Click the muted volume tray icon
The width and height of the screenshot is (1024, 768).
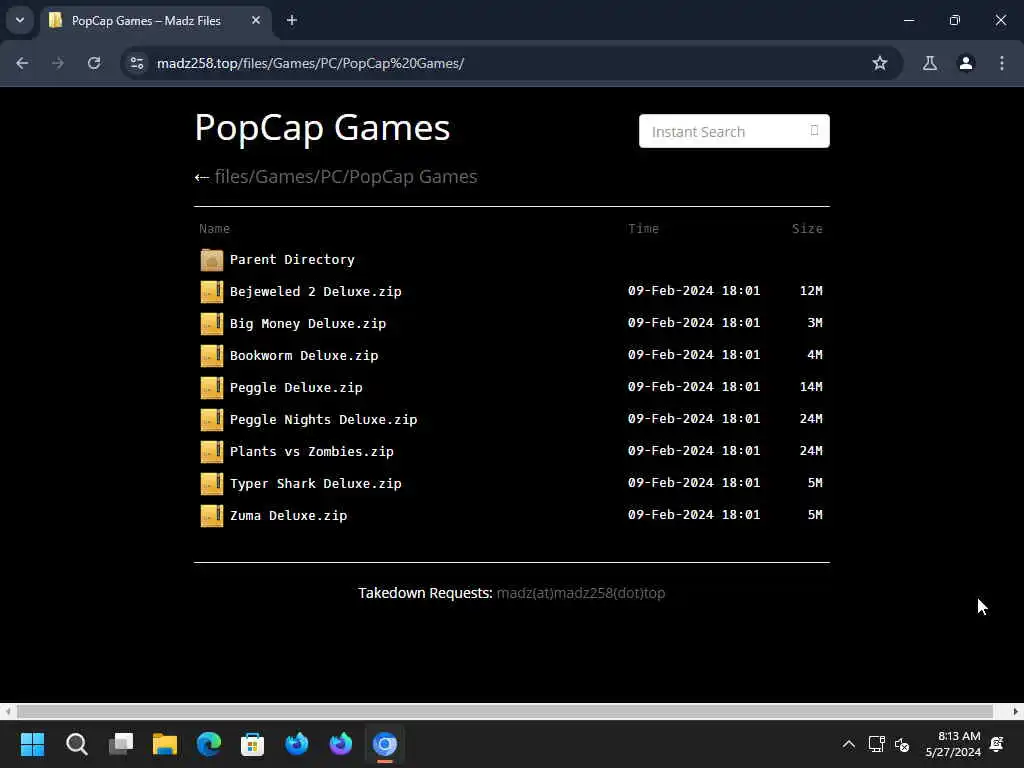click(x=902, y=744)
